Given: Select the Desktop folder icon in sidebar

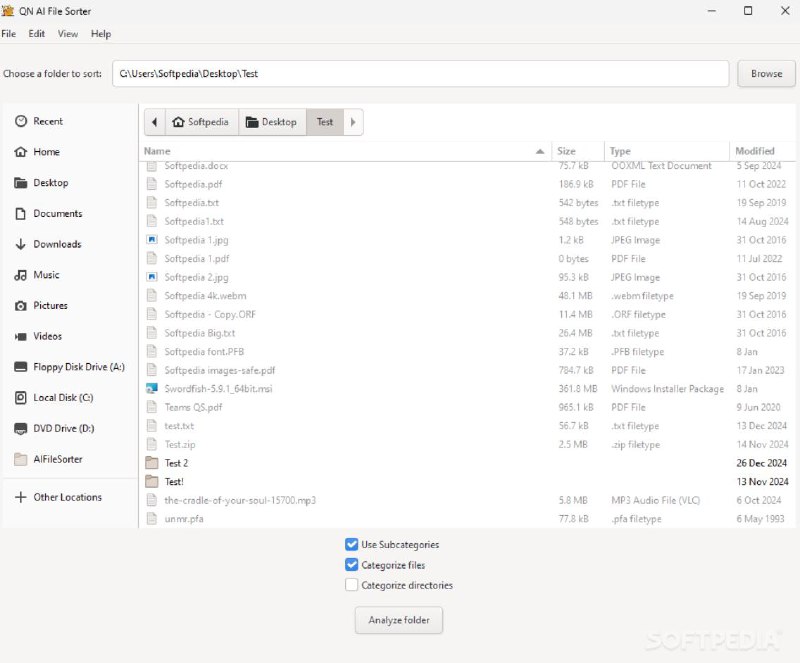Looking at the screenshot, I should click(20, 183).
